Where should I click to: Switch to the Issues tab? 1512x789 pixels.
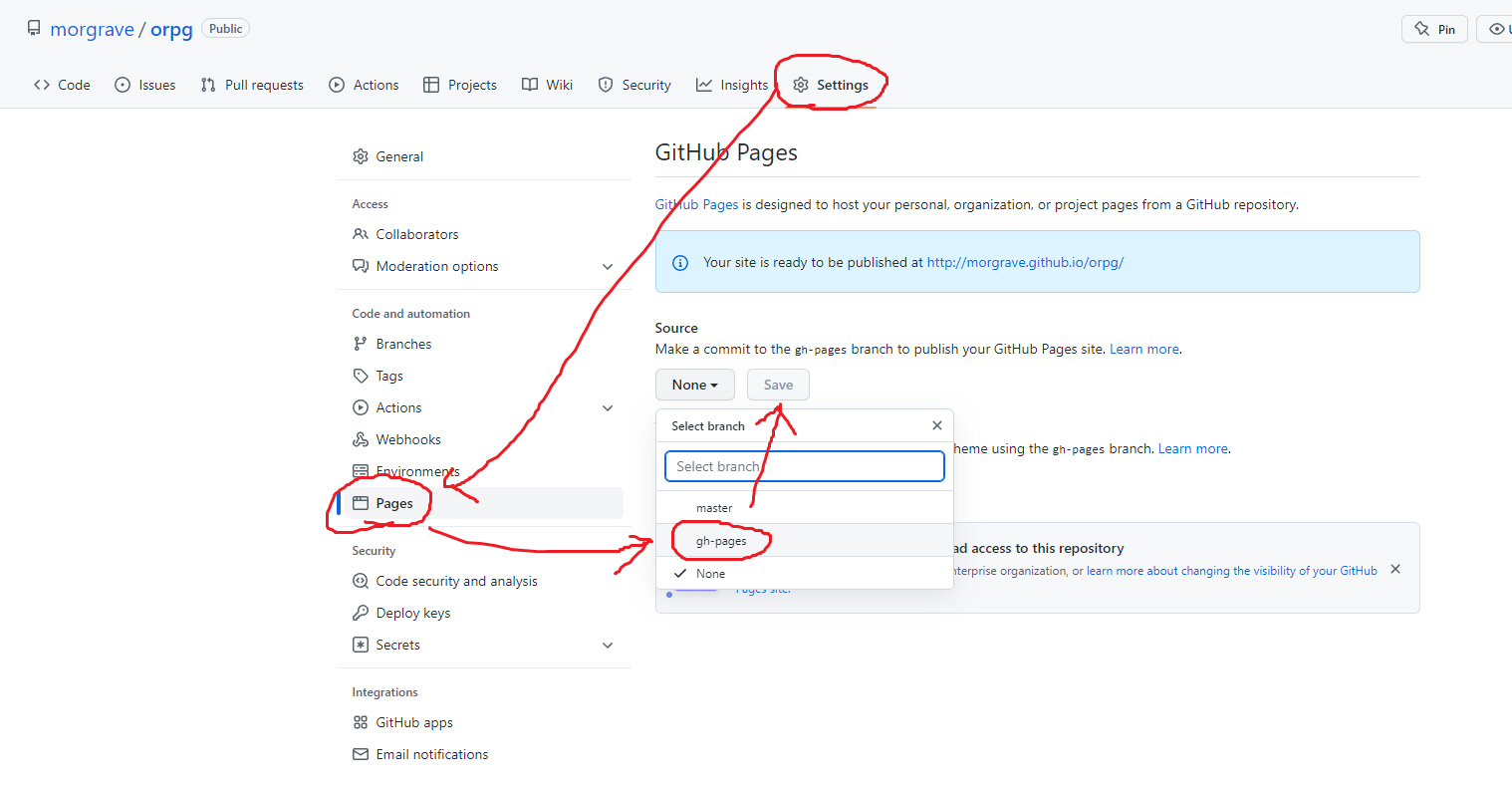click(145, 85)
